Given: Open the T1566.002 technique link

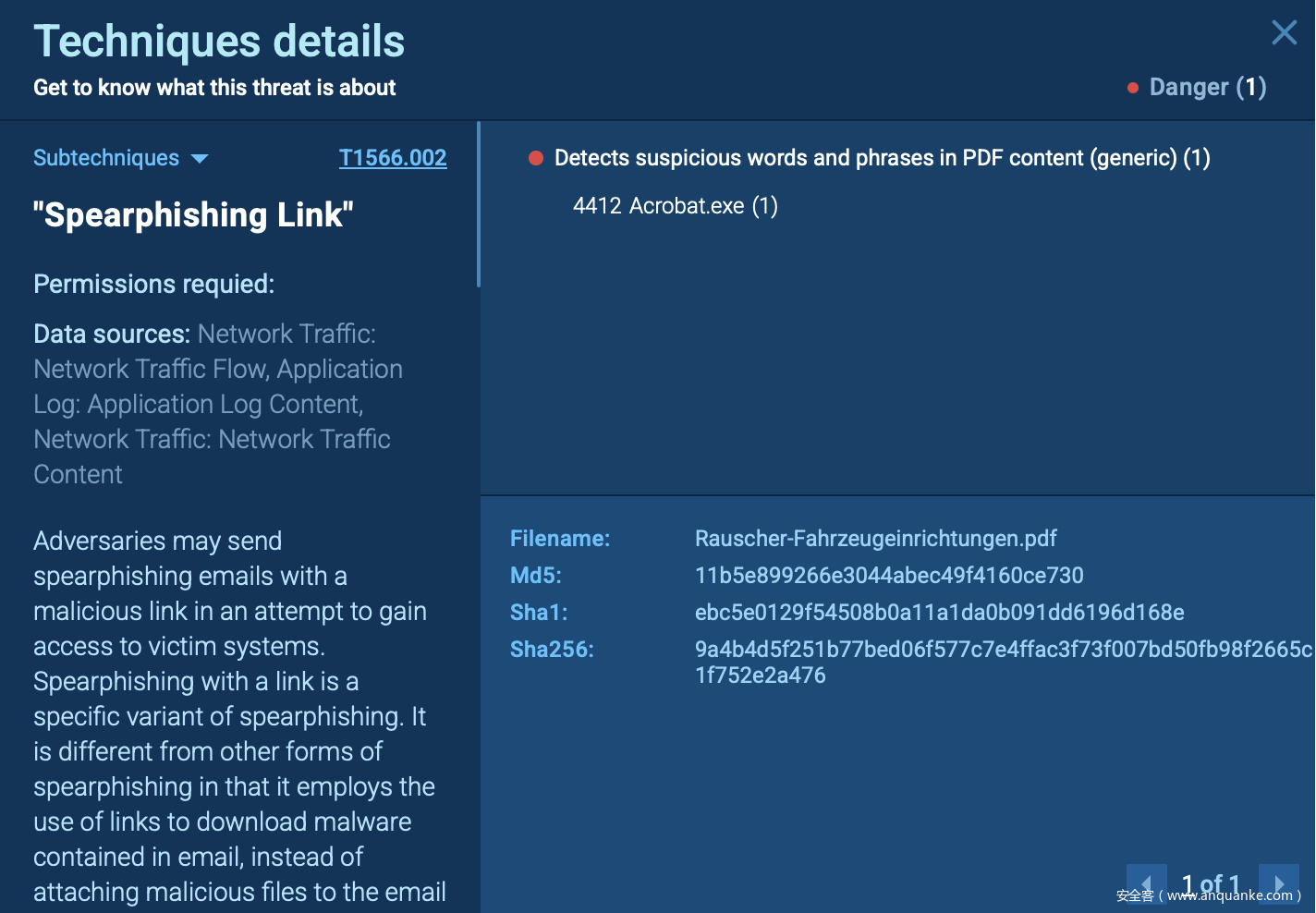Looking at the screenshot, I should coord(393,158).
